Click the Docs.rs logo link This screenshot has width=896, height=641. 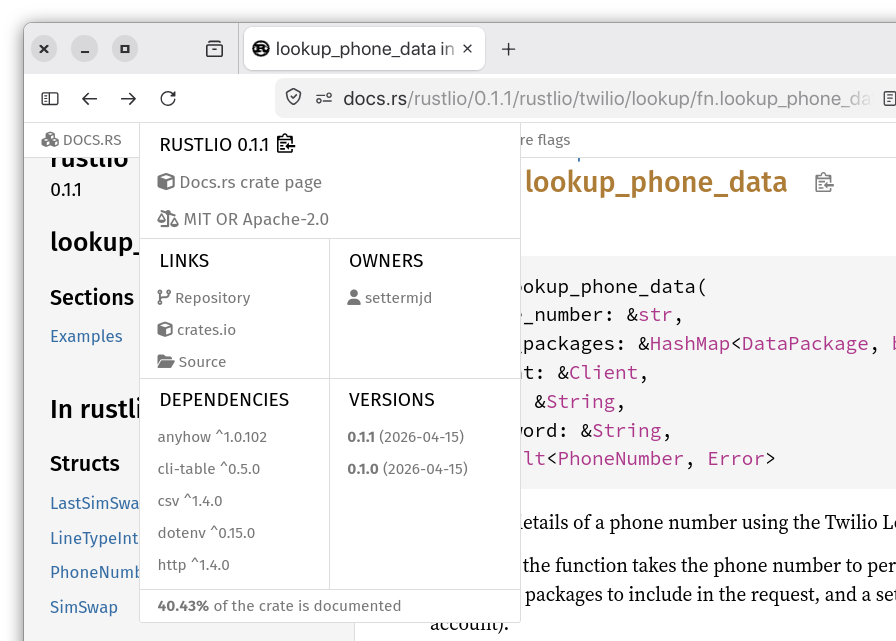point(82,140)
